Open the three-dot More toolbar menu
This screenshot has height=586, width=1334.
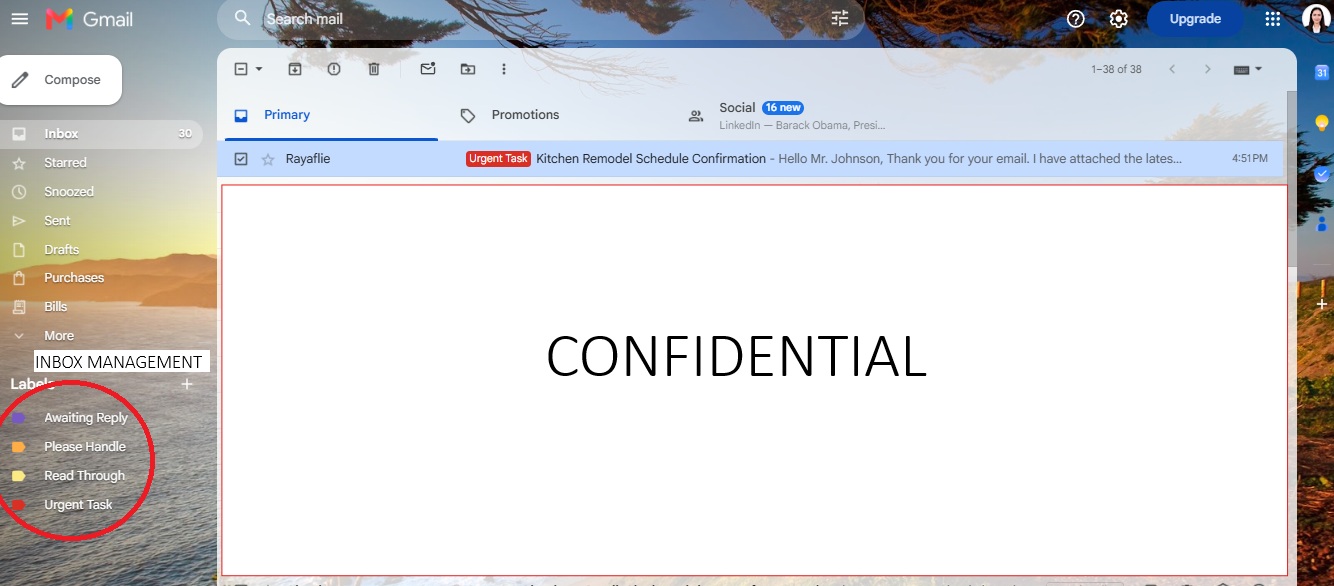tap(504, 69)
